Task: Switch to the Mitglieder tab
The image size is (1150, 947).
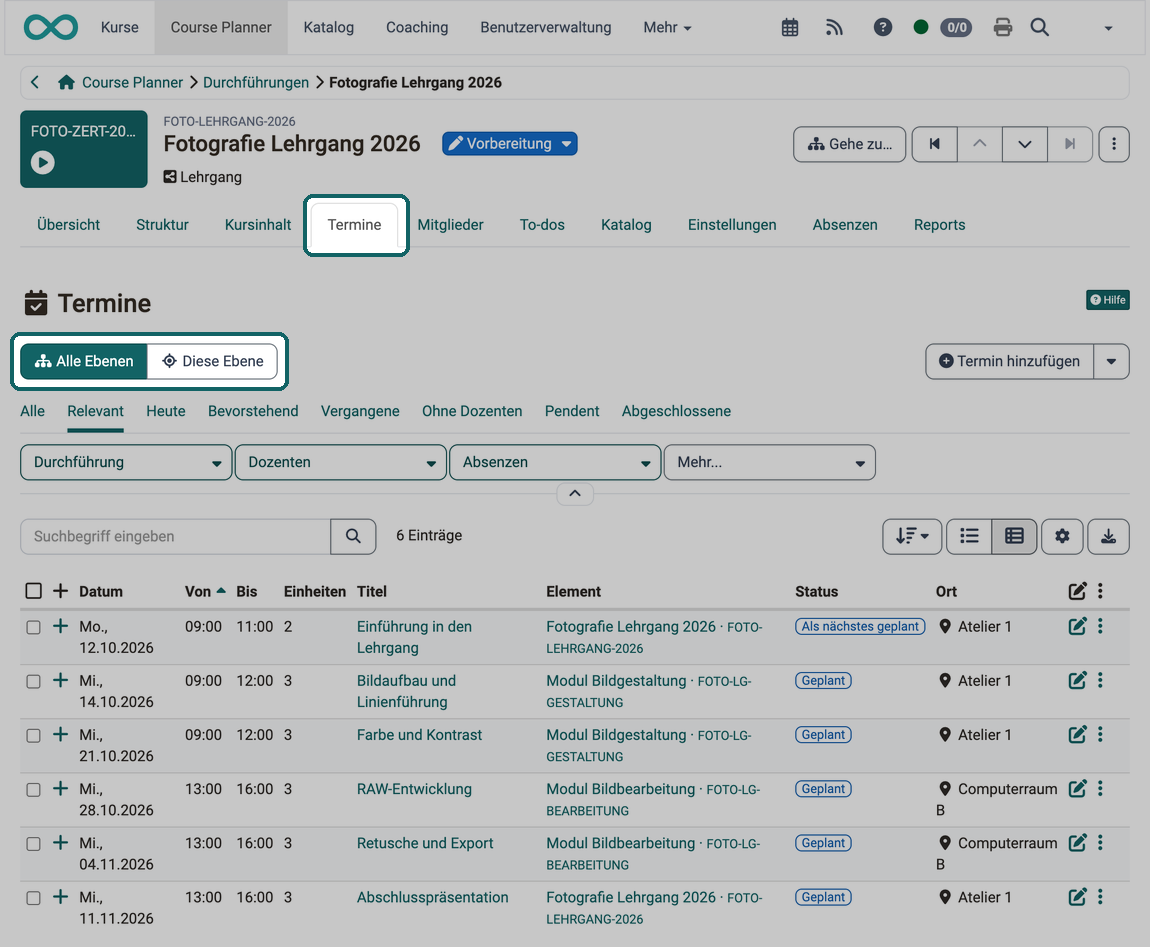Action: tap(450, 224)
